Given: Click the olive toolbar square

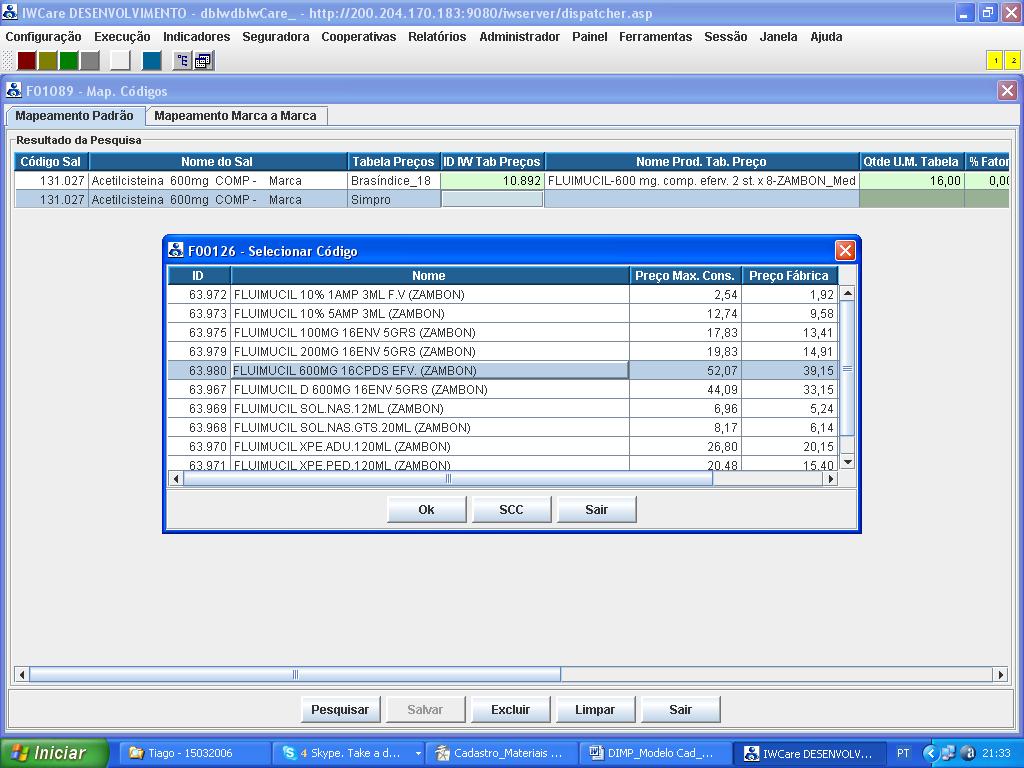Looking at the screenshot, I should pos(48,61).
